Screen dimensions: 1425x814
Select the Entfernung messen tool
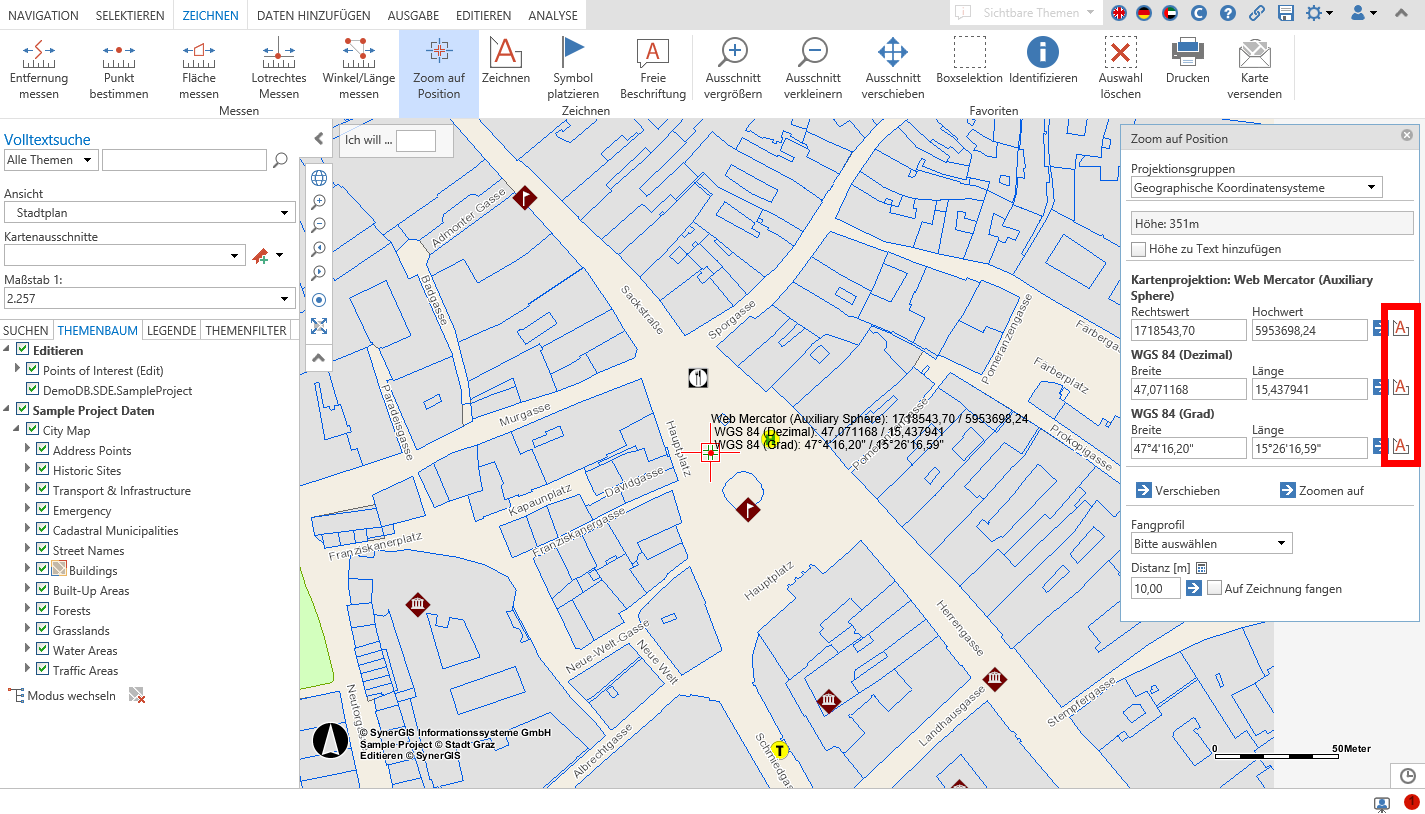click(39, 67)
